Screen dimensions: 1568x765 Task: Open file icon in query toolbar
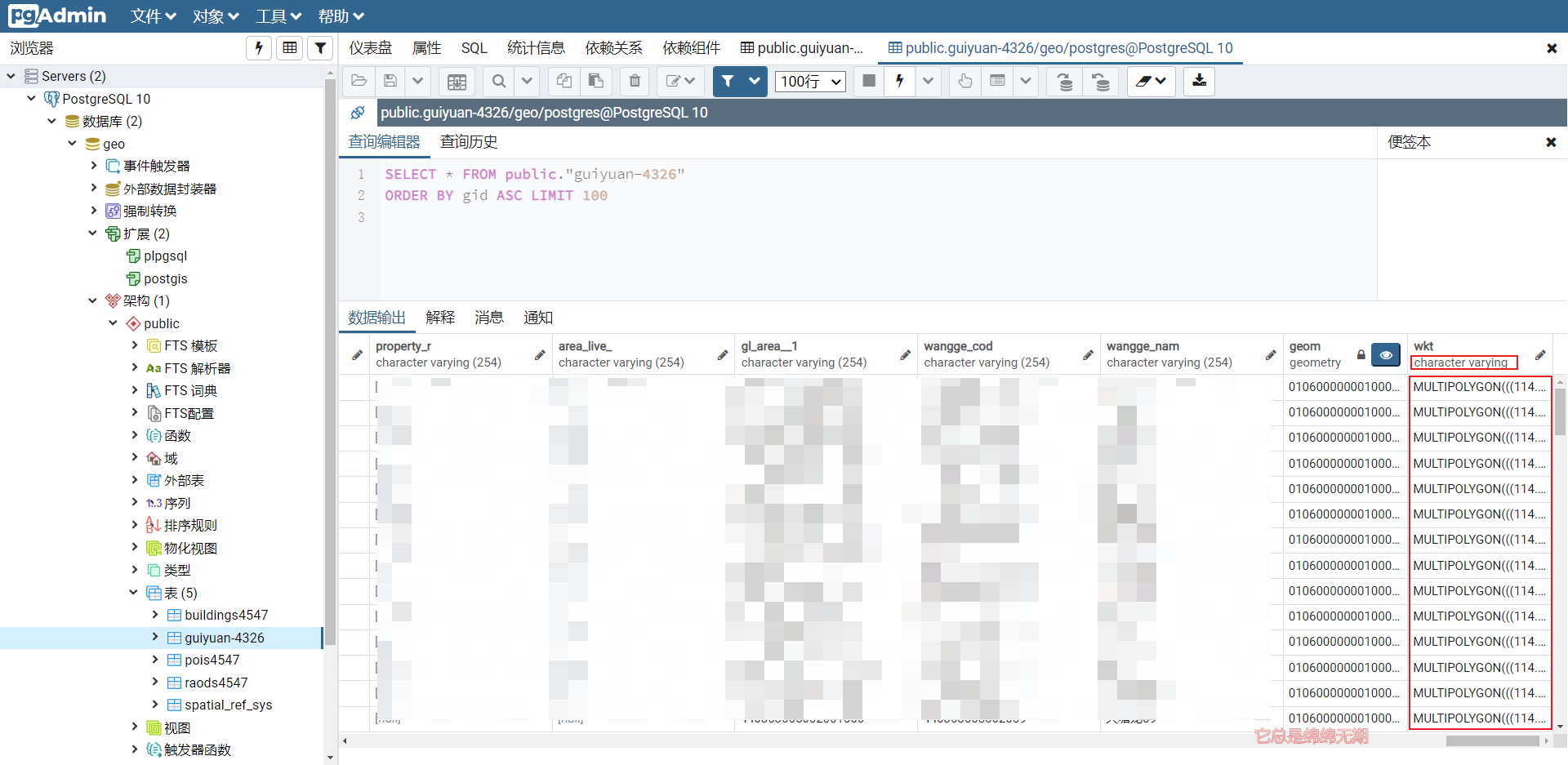(359, 81)
